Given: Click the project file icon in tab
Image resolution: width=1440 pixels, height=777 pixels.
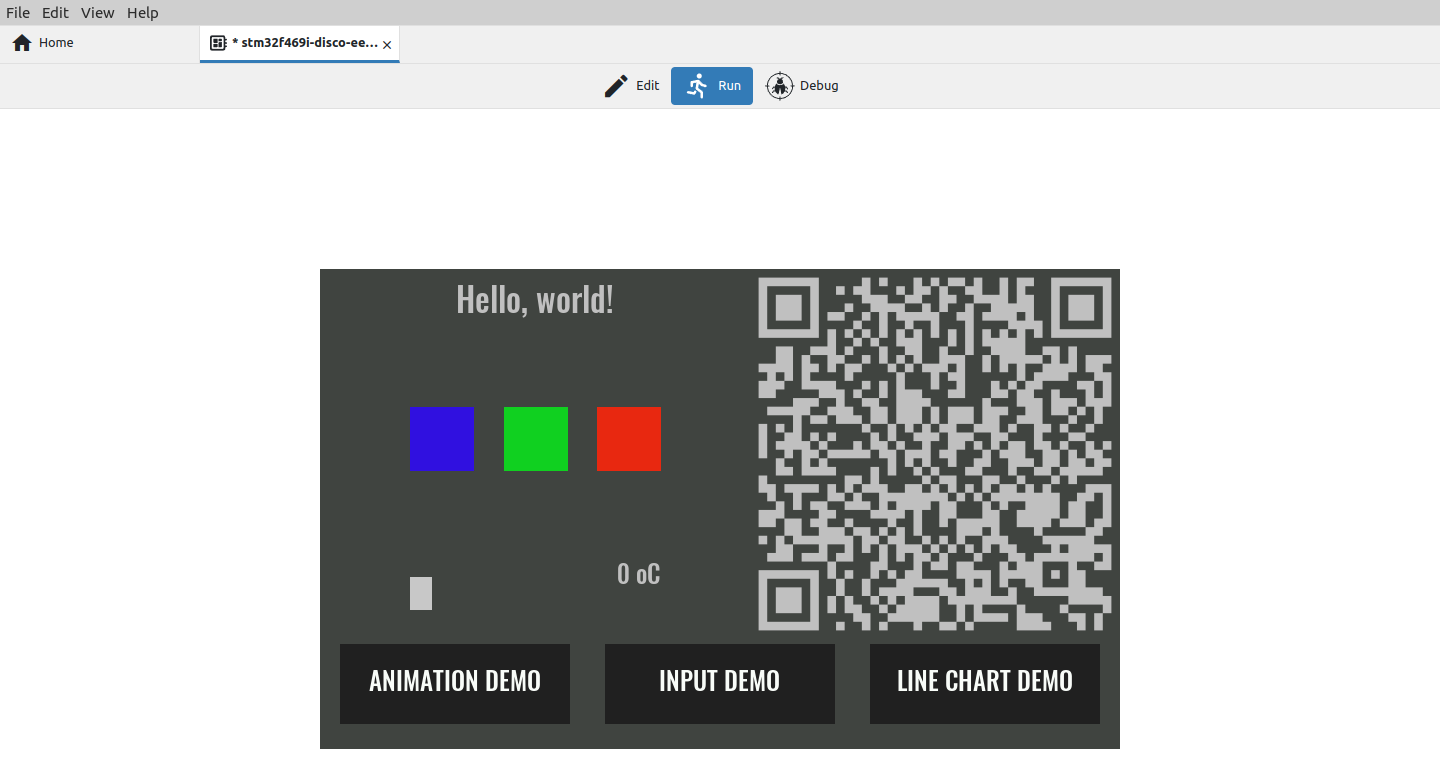Looking at the screenshot, I should point(218,43).
